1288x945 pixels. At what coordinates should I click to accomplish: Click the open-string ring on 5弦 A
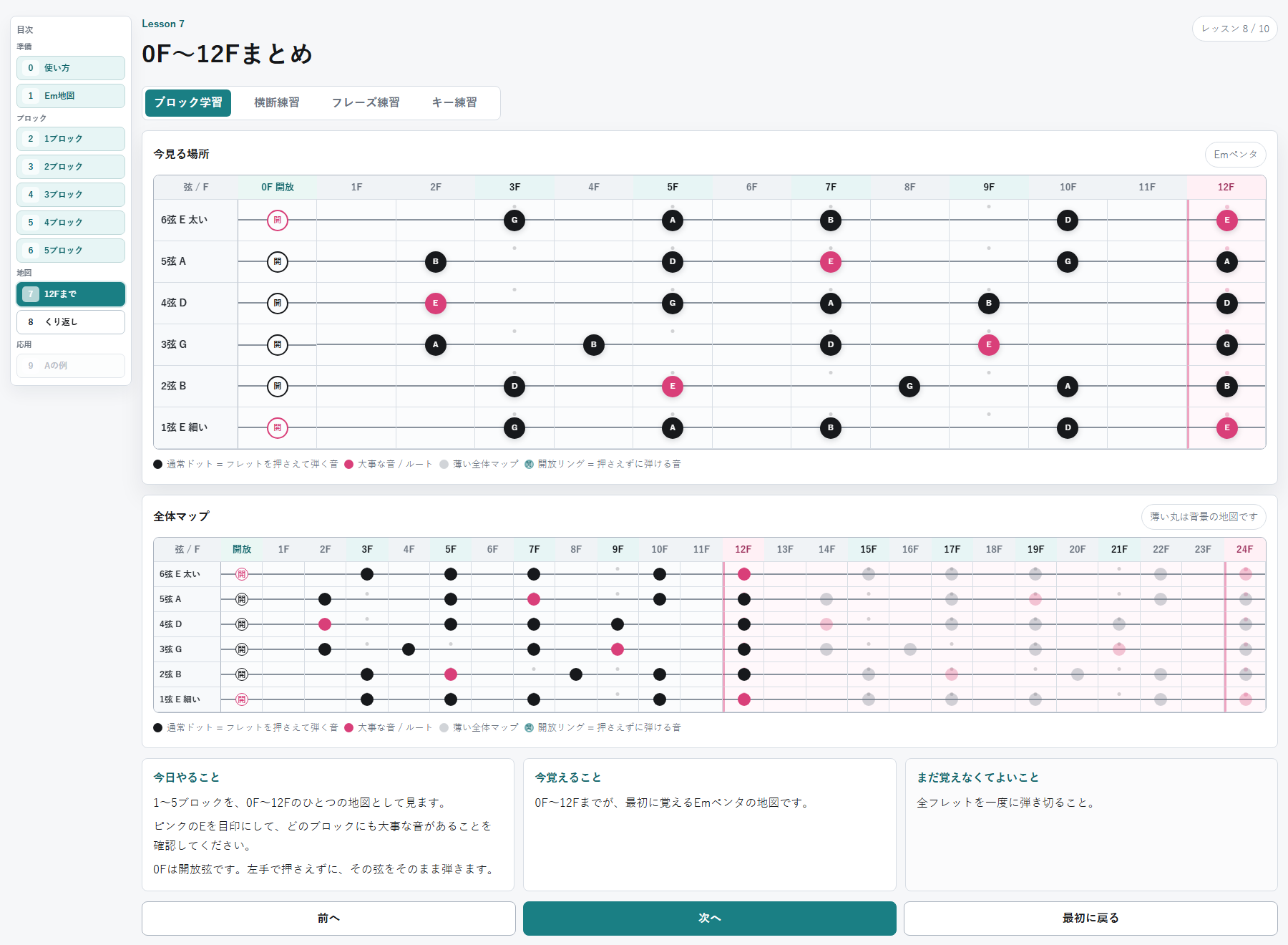(278, 262)
